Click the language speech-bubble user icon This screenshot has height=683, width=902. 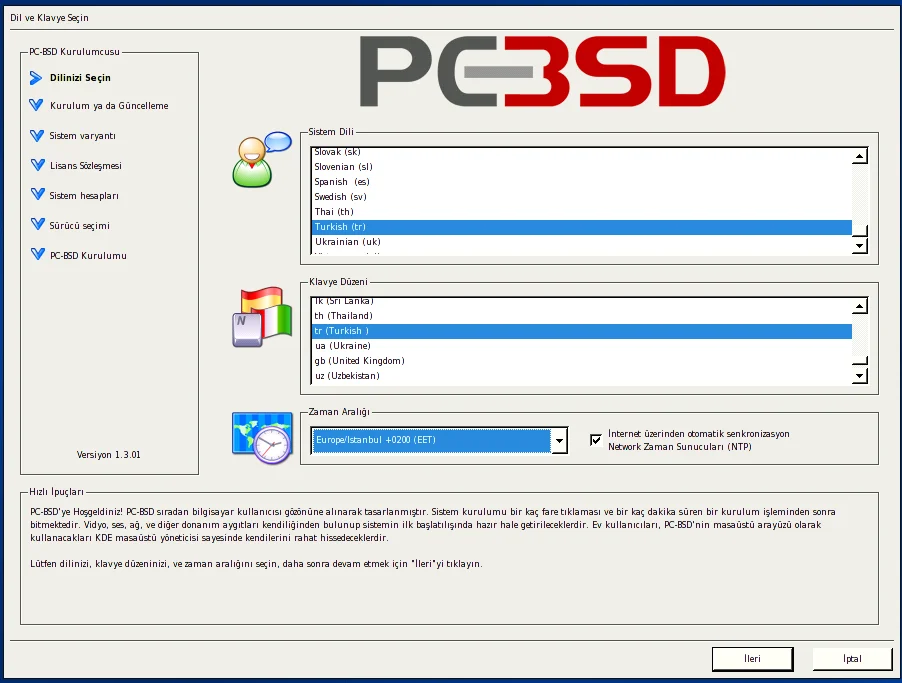[x=262, y=159]
